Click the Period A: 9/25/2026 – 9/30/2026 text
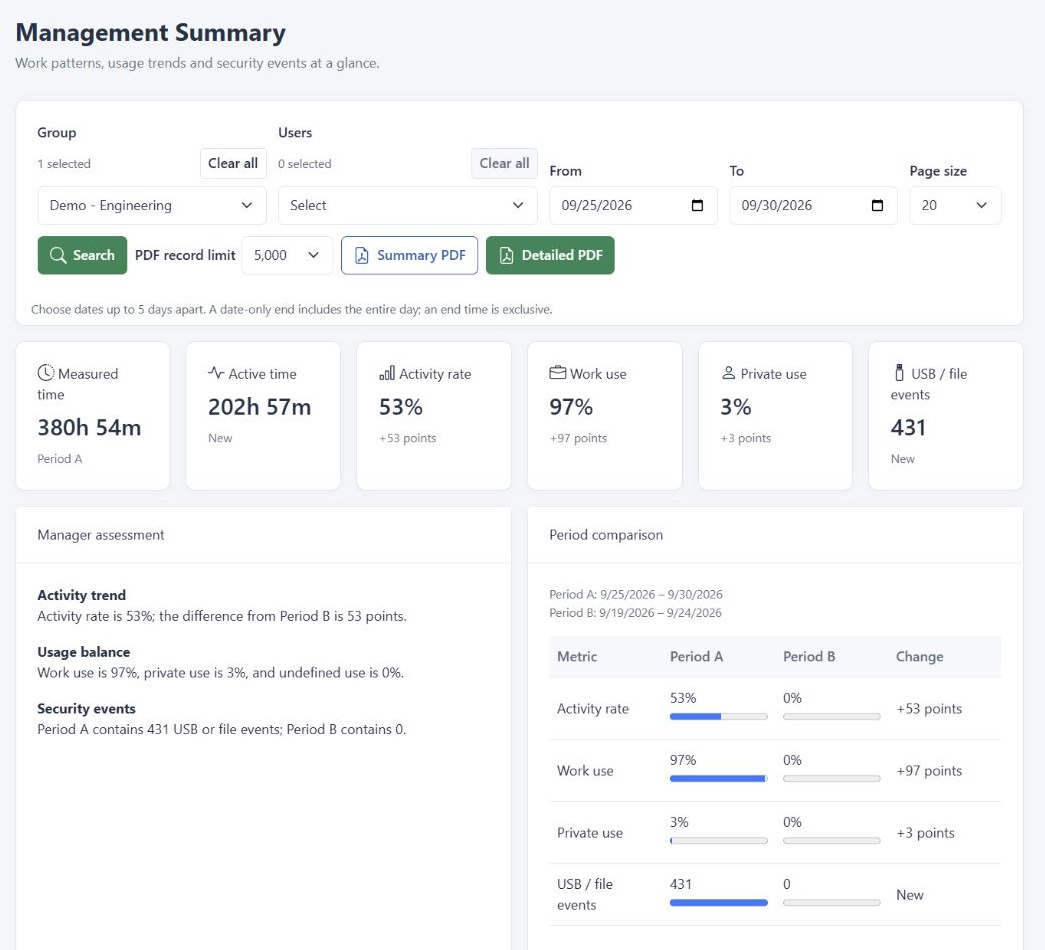 click(x=636, y=594)
